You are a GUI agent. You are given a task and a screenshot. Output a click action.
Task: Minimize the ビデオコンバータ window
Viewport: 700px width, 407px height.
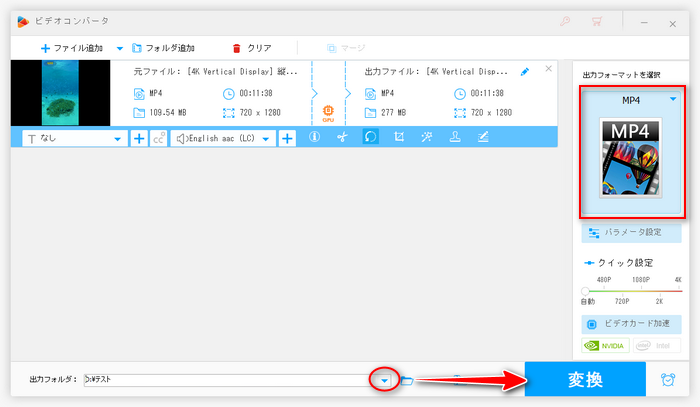pos(644,22)
